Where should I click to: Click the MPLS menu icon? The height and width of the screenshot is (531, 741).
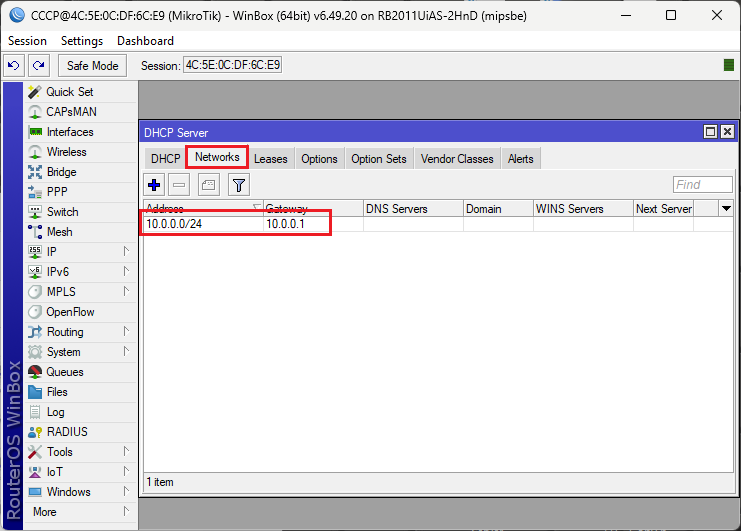[34, 292]
